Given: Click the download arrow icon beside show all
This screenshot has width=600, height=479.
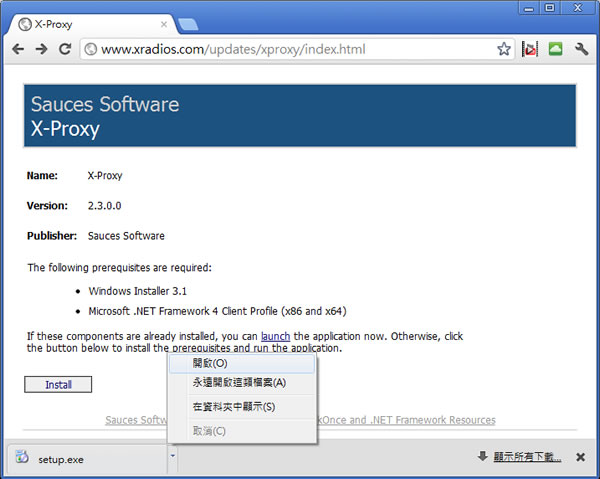Looking at the screenshot, I should (x=483, y=456).
